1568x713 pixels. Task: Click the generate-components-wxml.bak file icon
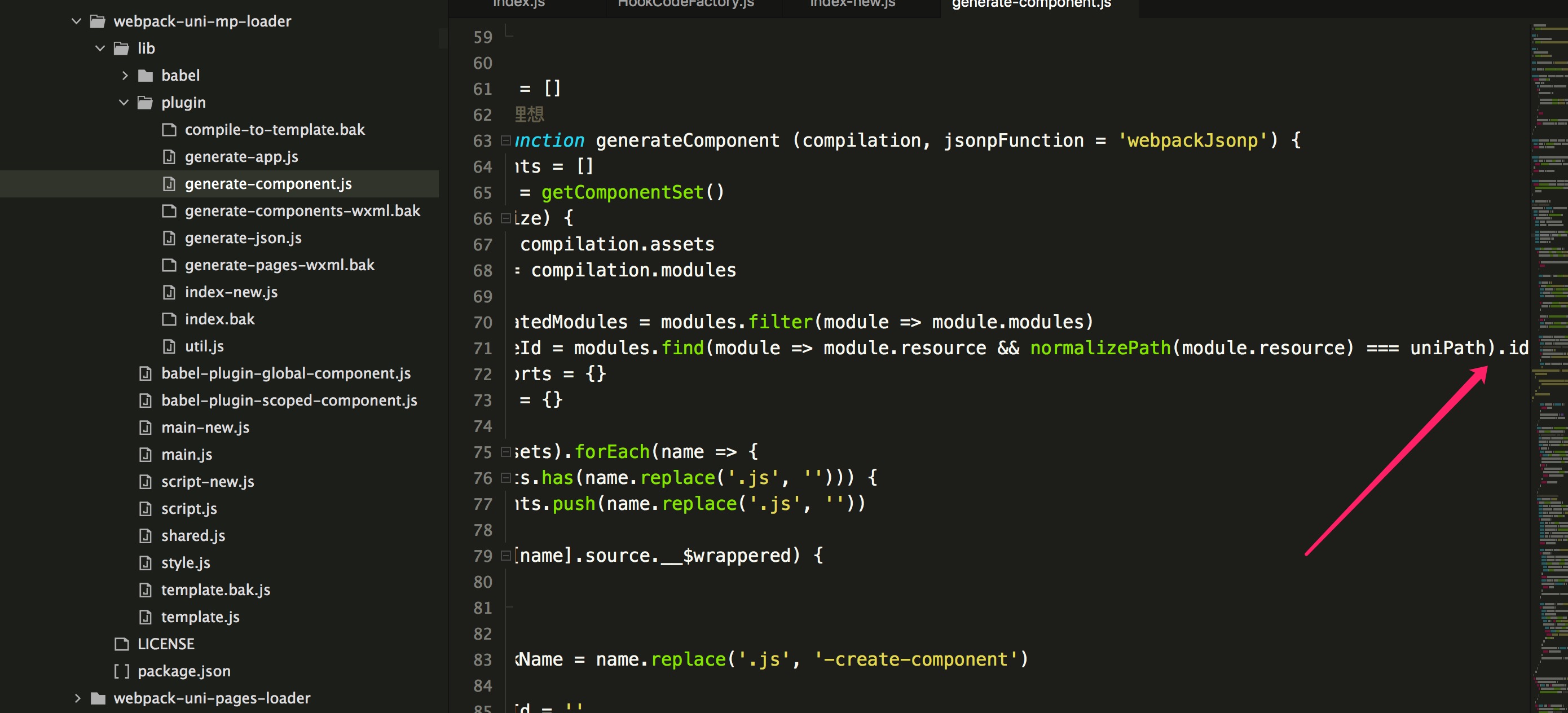tap(169, 210)
